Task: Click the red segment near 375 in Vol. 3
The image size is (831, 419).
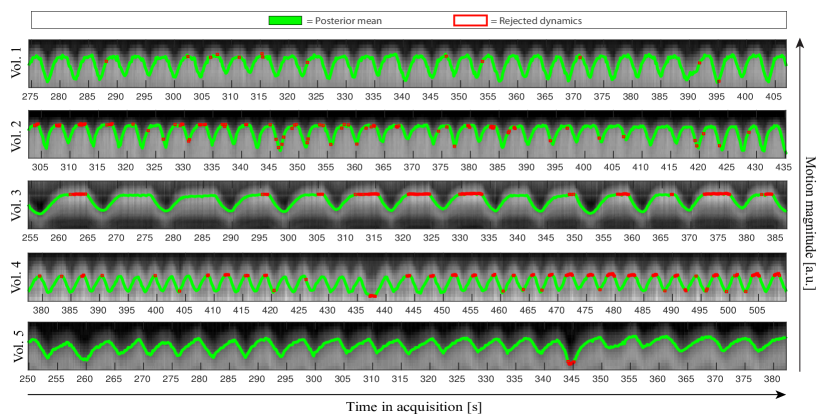Action: [717, 194]
